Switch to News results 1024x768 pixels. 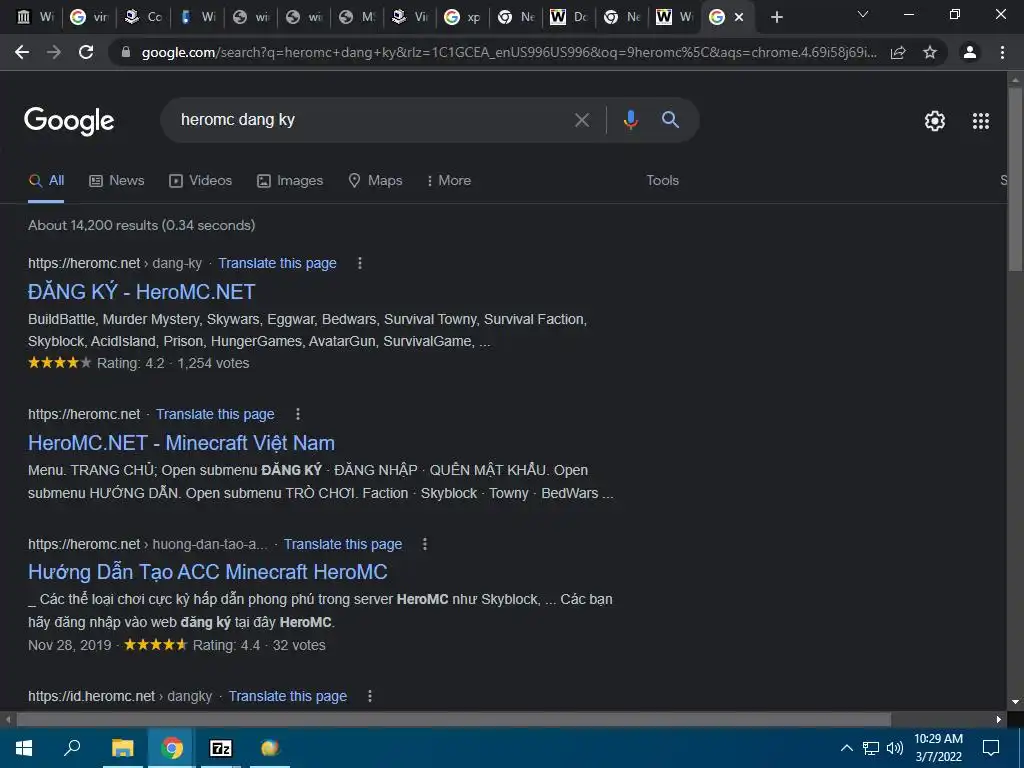(x=116, y=181)
